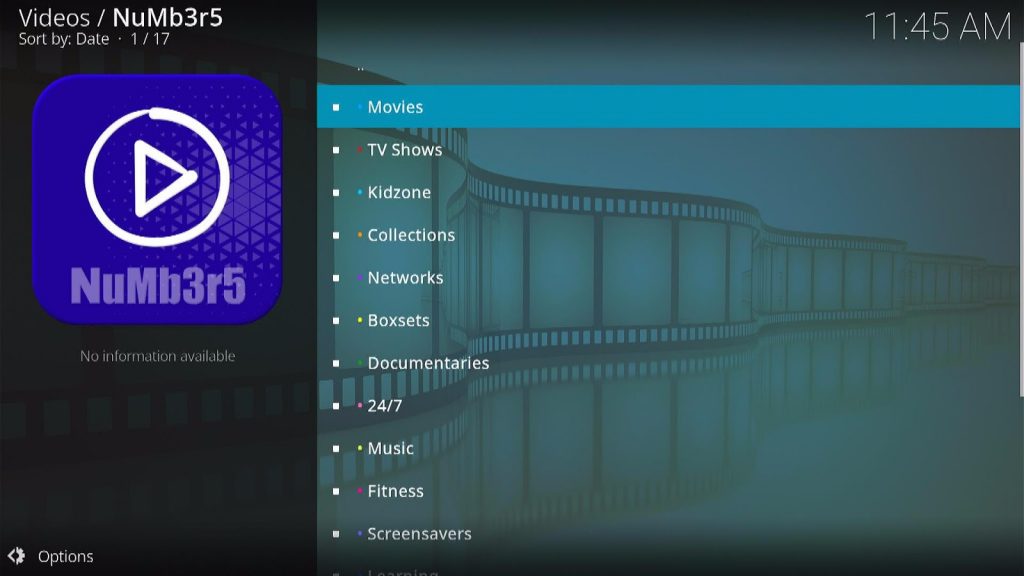Click the 11:45 AM clock

coord(937,27)
